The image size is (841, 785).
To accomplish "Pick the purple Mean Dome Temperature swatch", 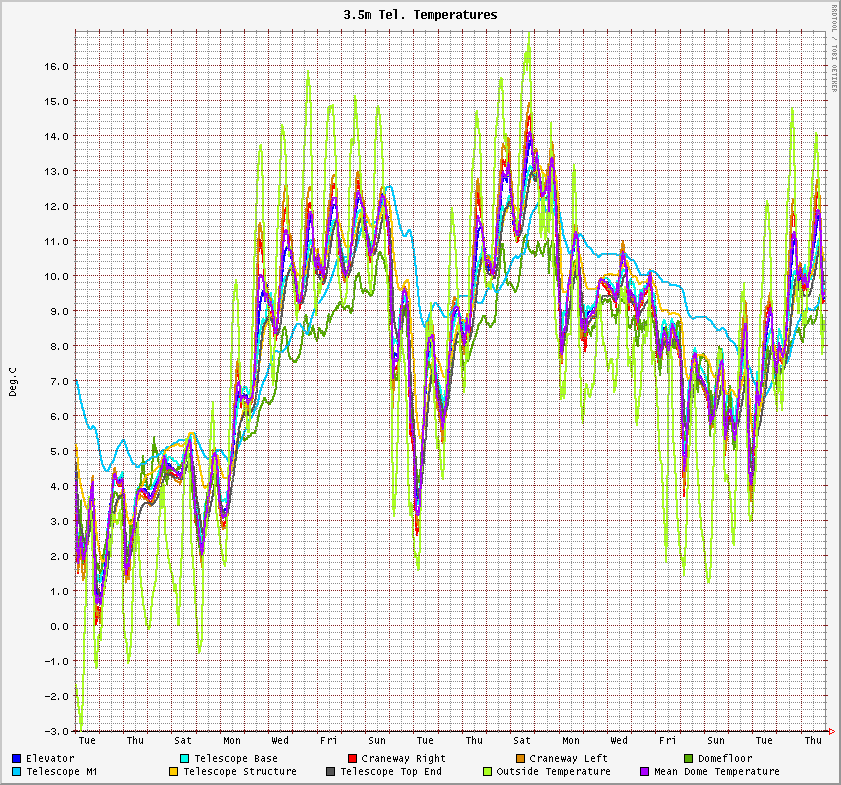I will [645, 772].
